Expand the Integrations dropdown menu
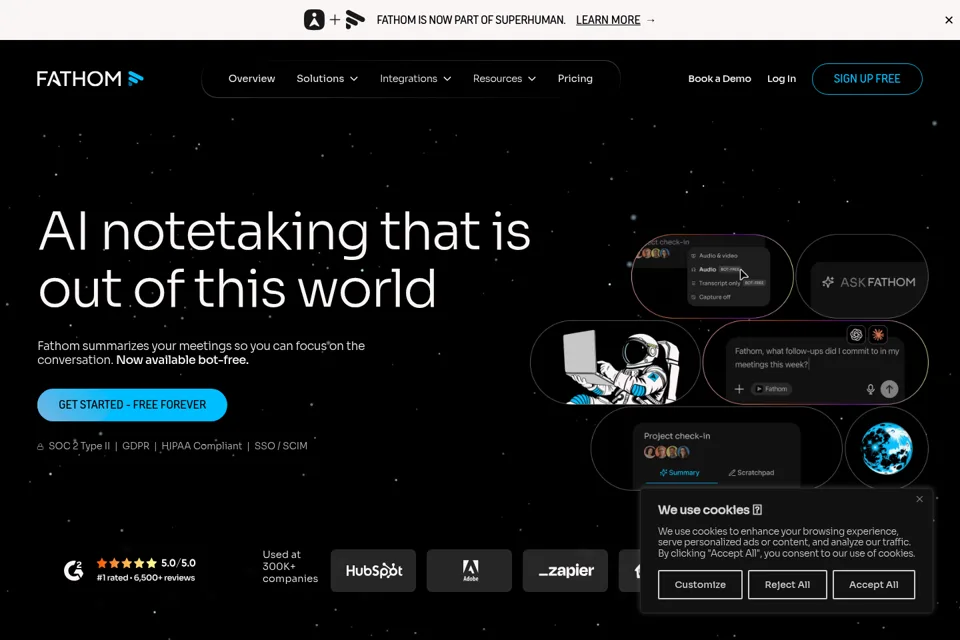The image size is (960, 640). 415,78
